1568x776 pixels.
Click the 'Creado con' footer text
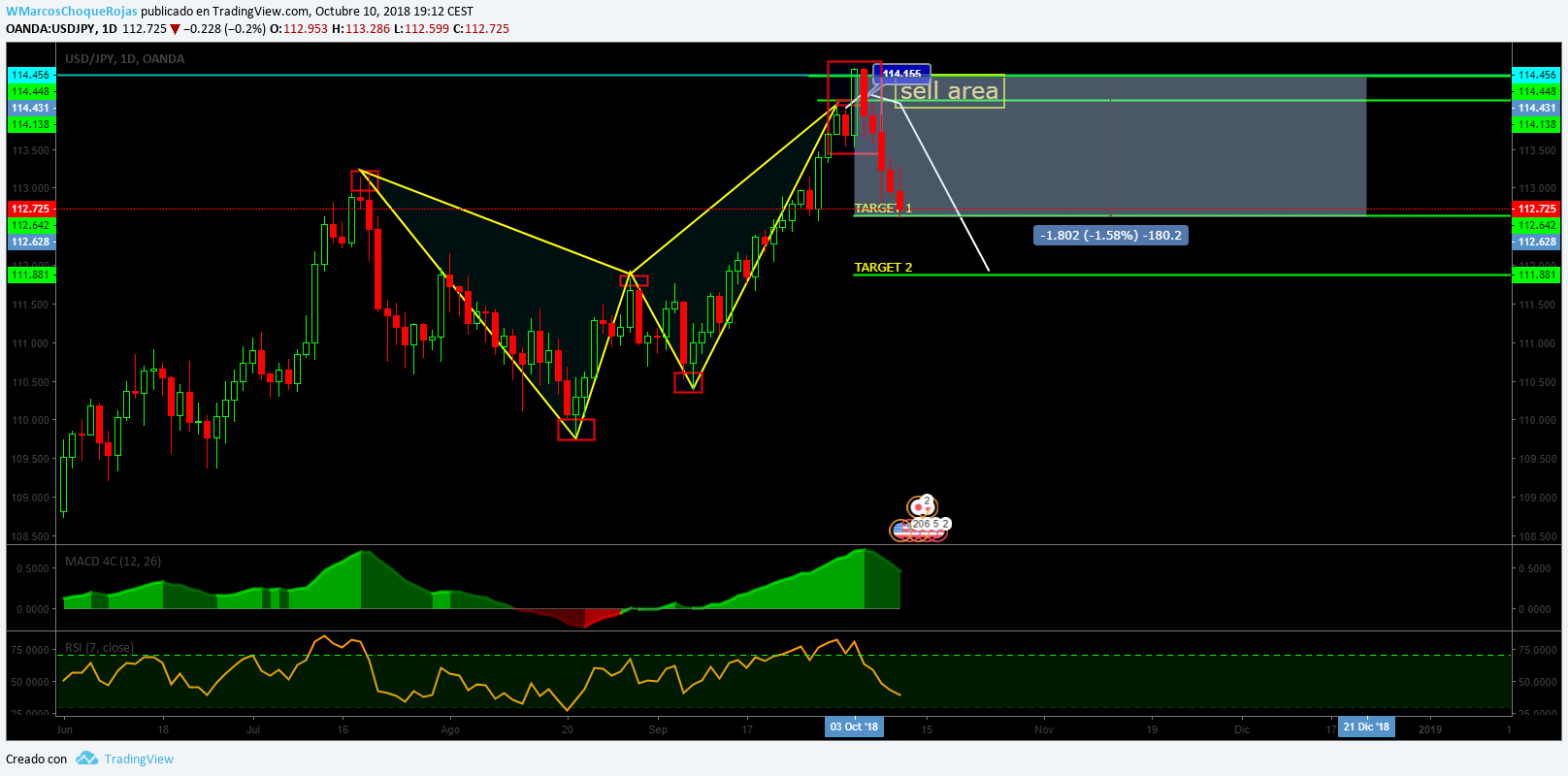click(x=37, y=759)
